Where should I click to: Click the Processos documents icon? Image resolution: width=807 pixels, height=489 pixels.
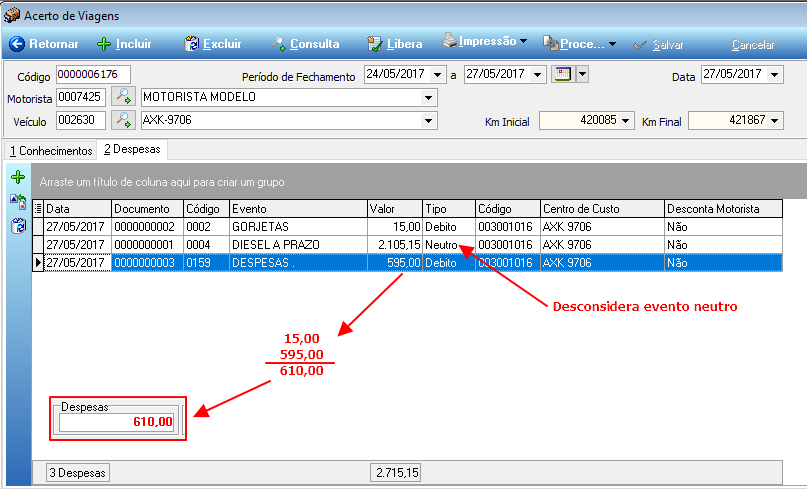(550, 44)
